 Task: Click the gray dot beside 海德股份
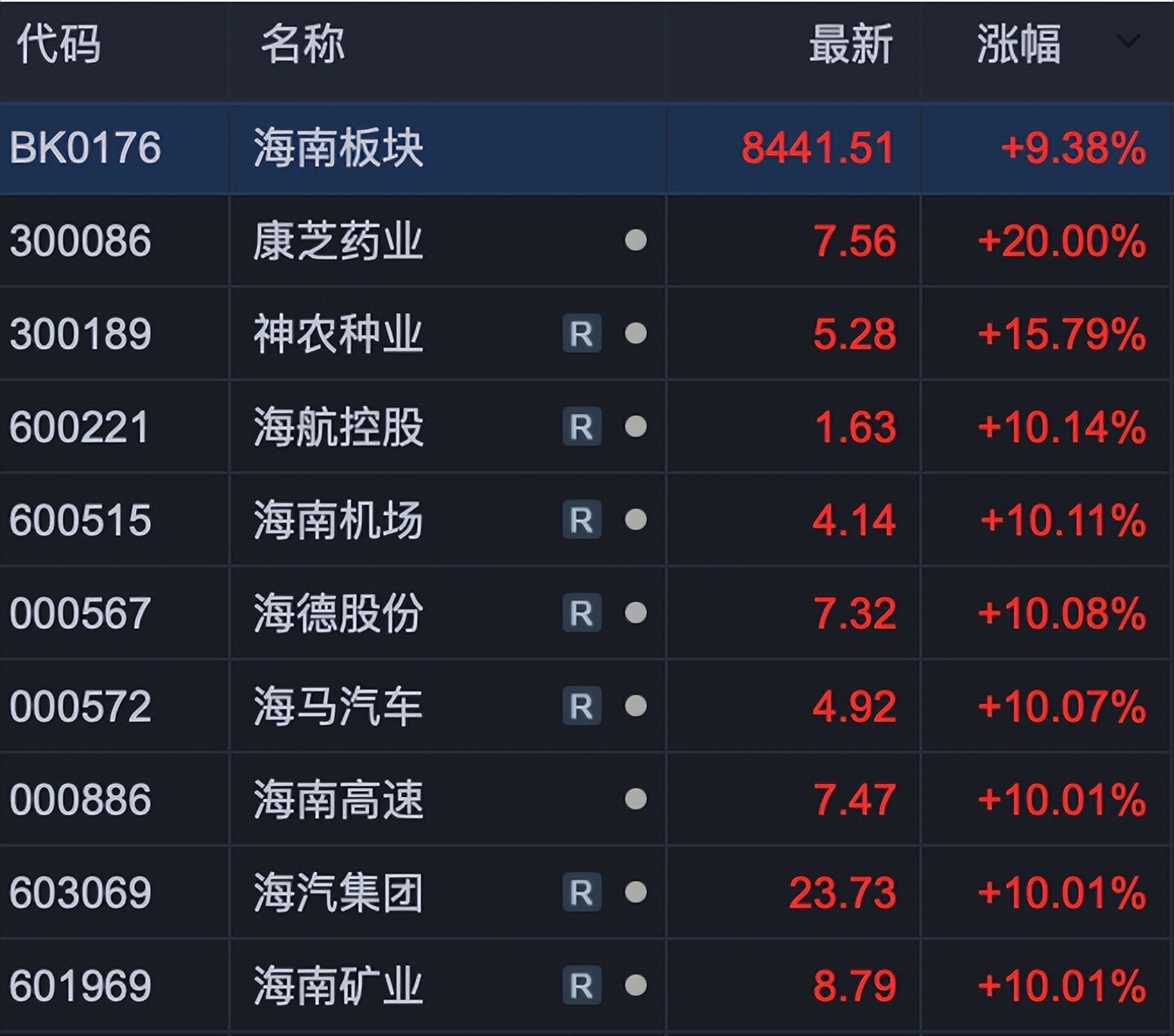[636, 613]
